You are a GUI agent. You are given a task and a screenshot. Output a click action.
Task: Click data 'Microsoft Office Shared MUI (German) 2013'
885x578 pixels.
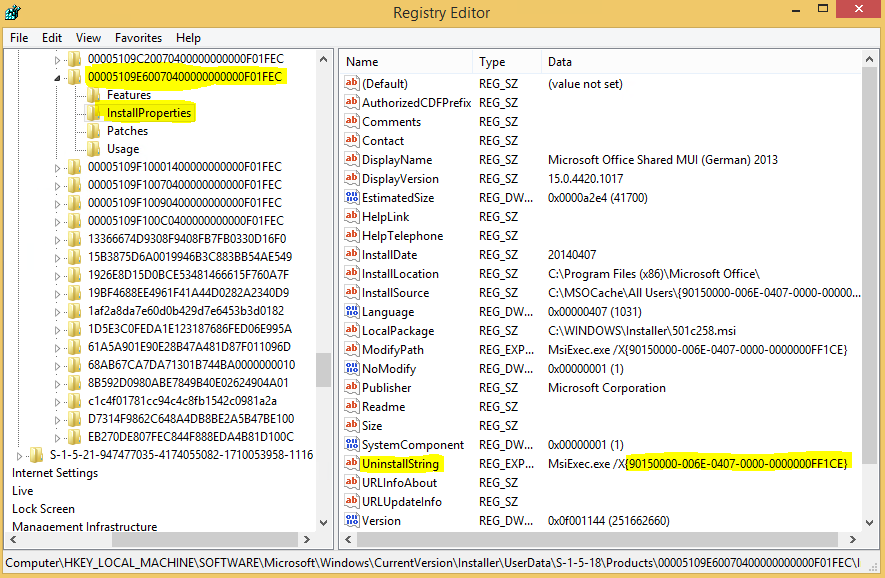tap(663, 160)
